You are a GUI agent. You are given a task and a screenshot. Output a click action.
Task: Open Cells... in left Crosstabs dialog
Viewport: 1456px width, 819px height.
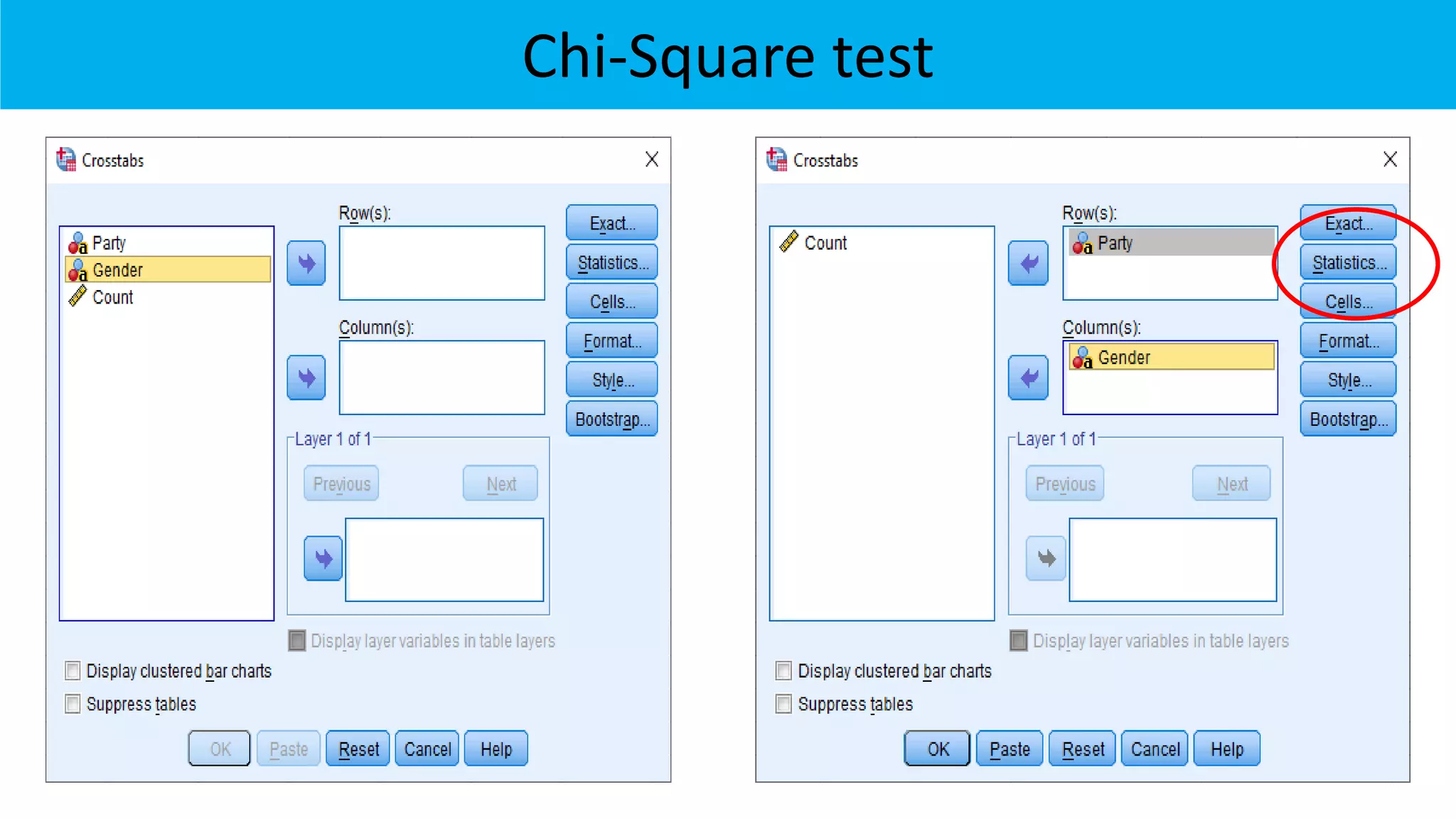612,301
